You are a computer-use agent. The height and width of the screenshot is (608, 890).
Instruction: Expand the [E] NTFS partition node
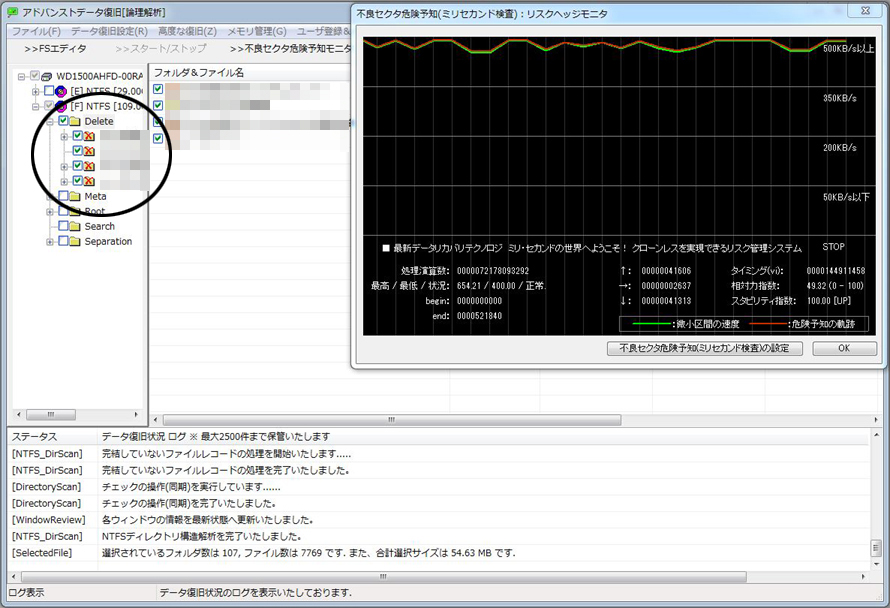pos(36,91)
